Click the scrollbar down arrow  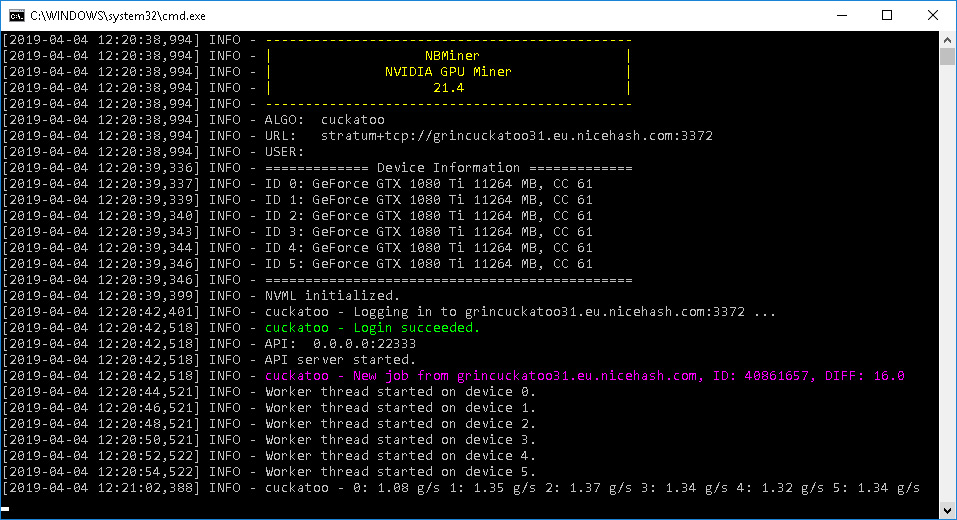947,510
